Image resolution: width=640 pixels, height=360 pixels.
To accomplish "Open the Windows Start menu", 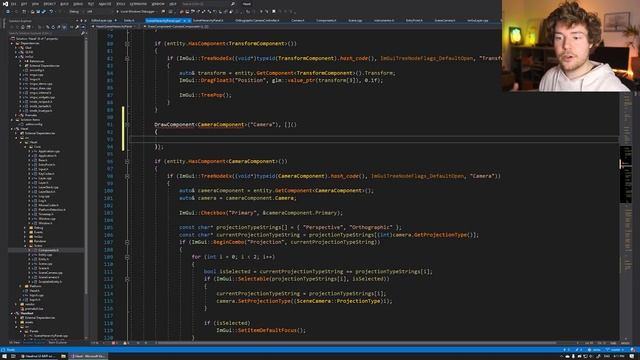I will click(x=4, y=356).
